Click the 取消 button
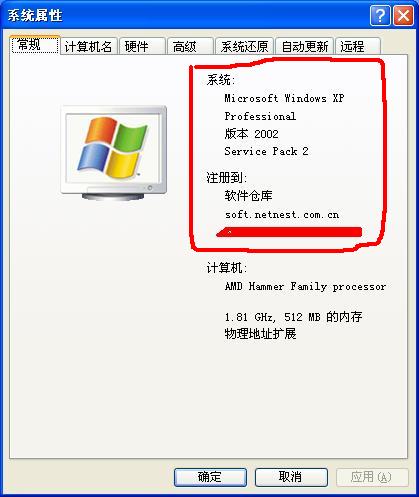 [291, 477]
